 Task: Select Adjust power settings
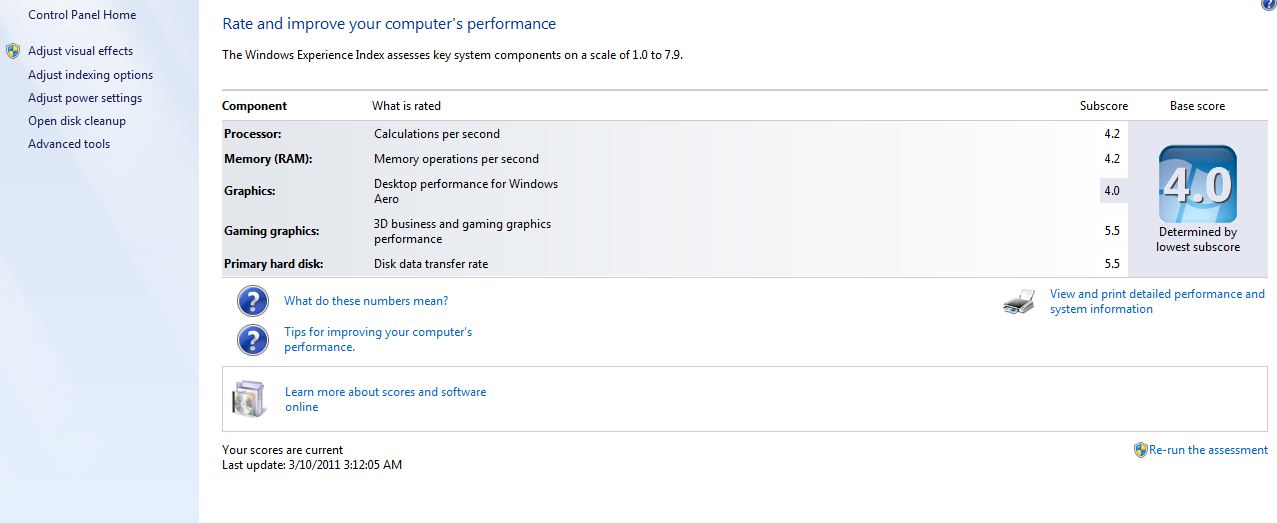click(x=85, y=98)
